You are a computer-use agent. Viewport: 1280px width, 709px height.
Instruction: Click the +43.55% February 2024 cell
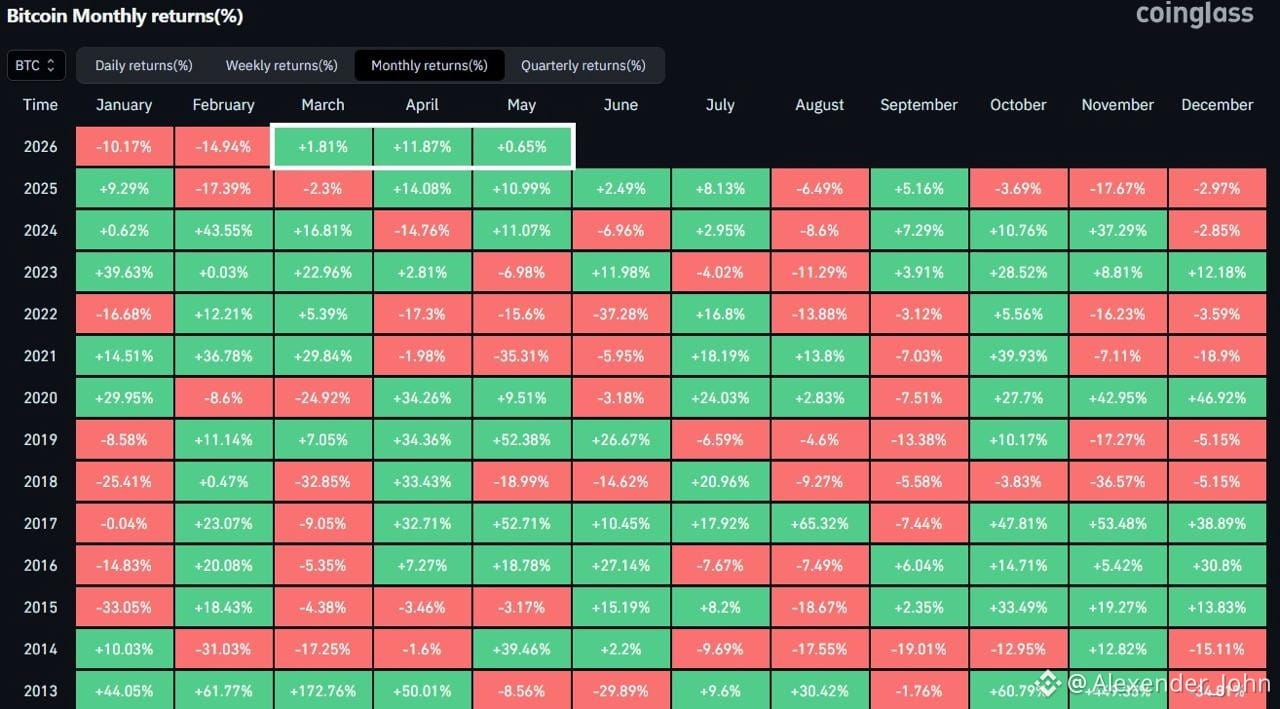223,231
